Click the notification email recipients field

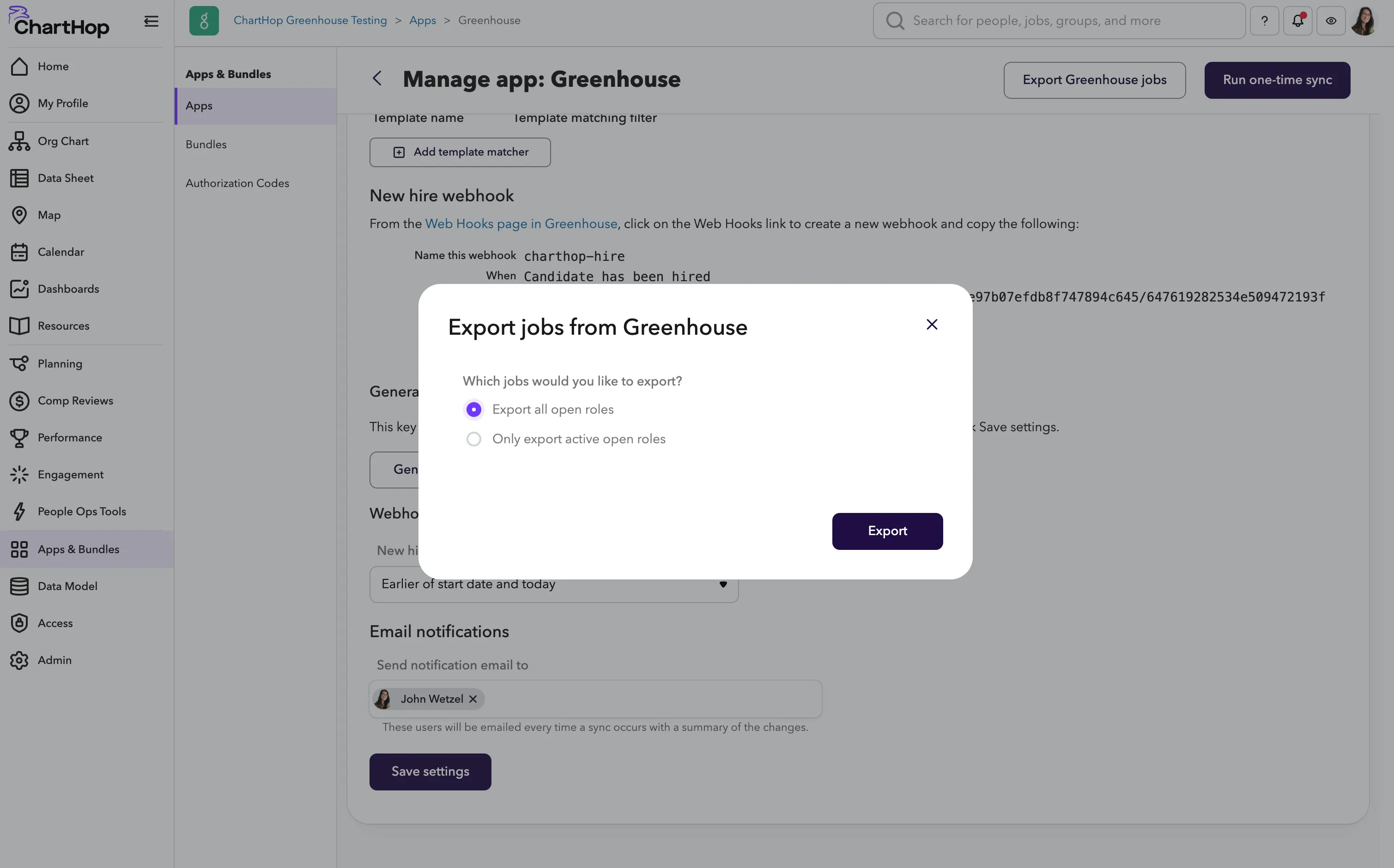click(595, 699)
